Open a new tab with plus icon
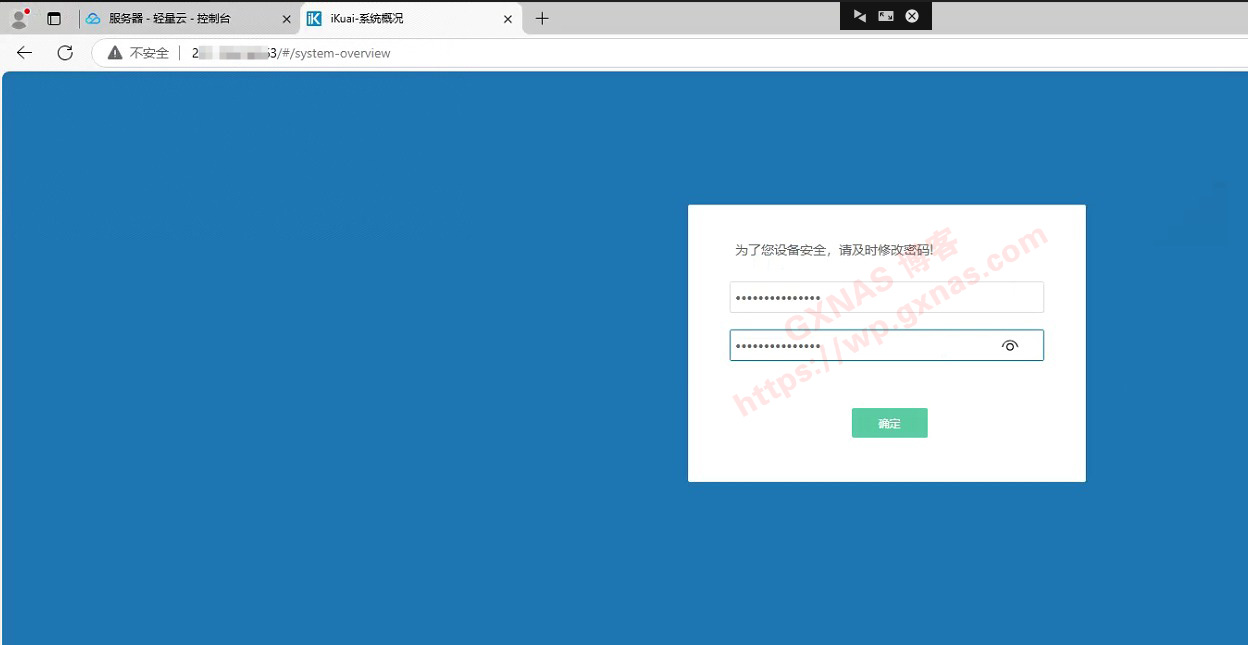 [x=542, y=18]
